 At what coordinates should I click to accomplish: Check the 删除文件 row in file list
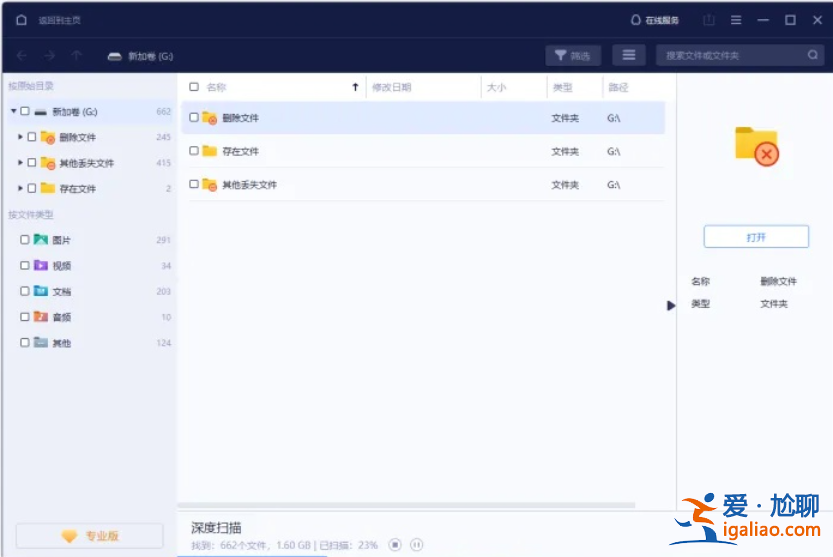(194, 117)
